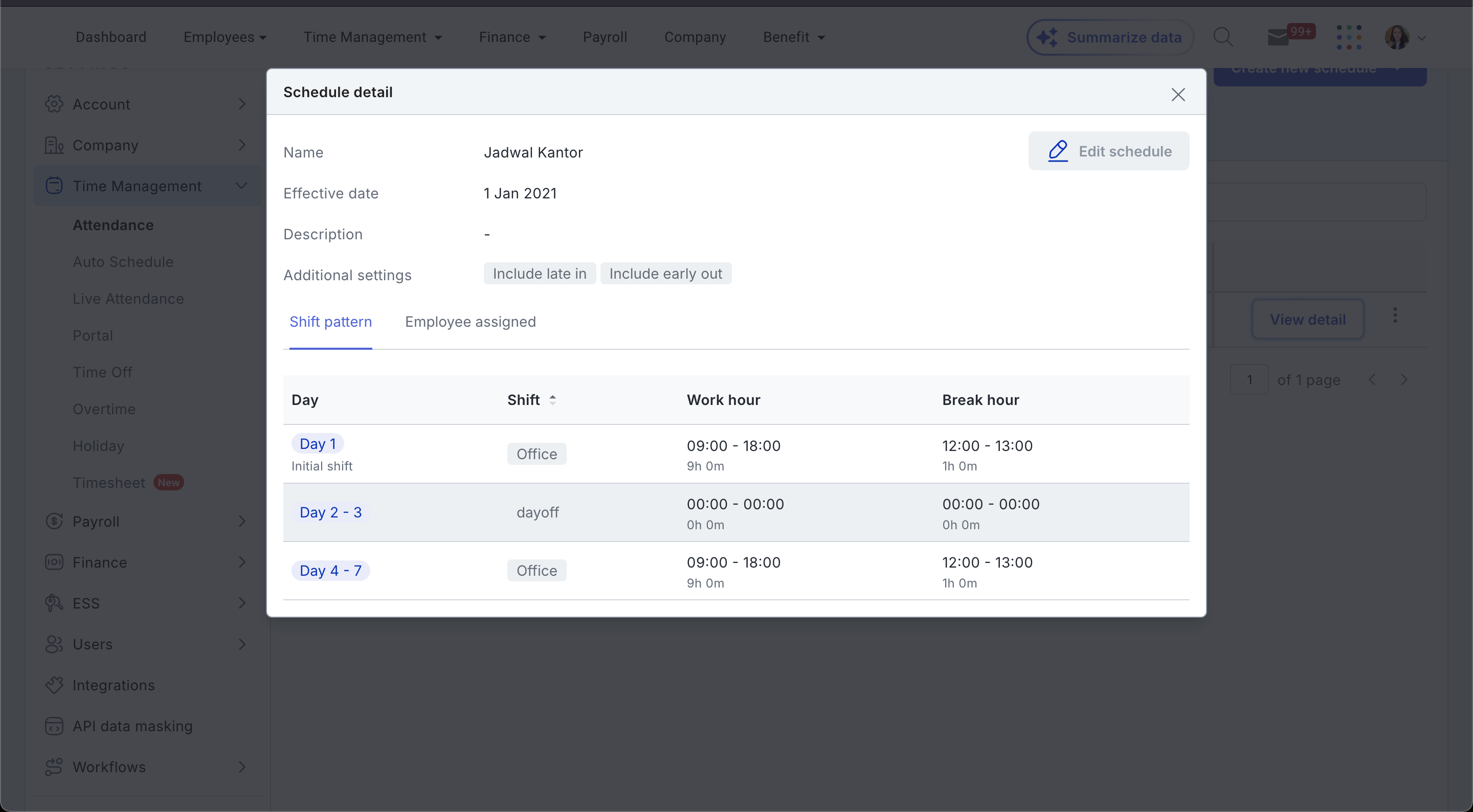1473x812 pixels.
Task: Click the sidebar Finance icon
Action: pyautogui.click(x=54, y=562)
